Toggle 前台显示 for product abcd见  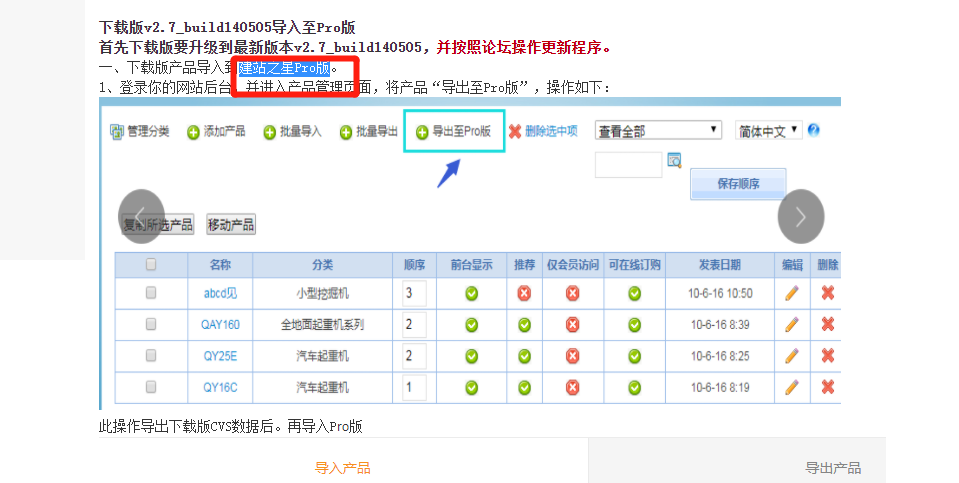coord(472,294)
